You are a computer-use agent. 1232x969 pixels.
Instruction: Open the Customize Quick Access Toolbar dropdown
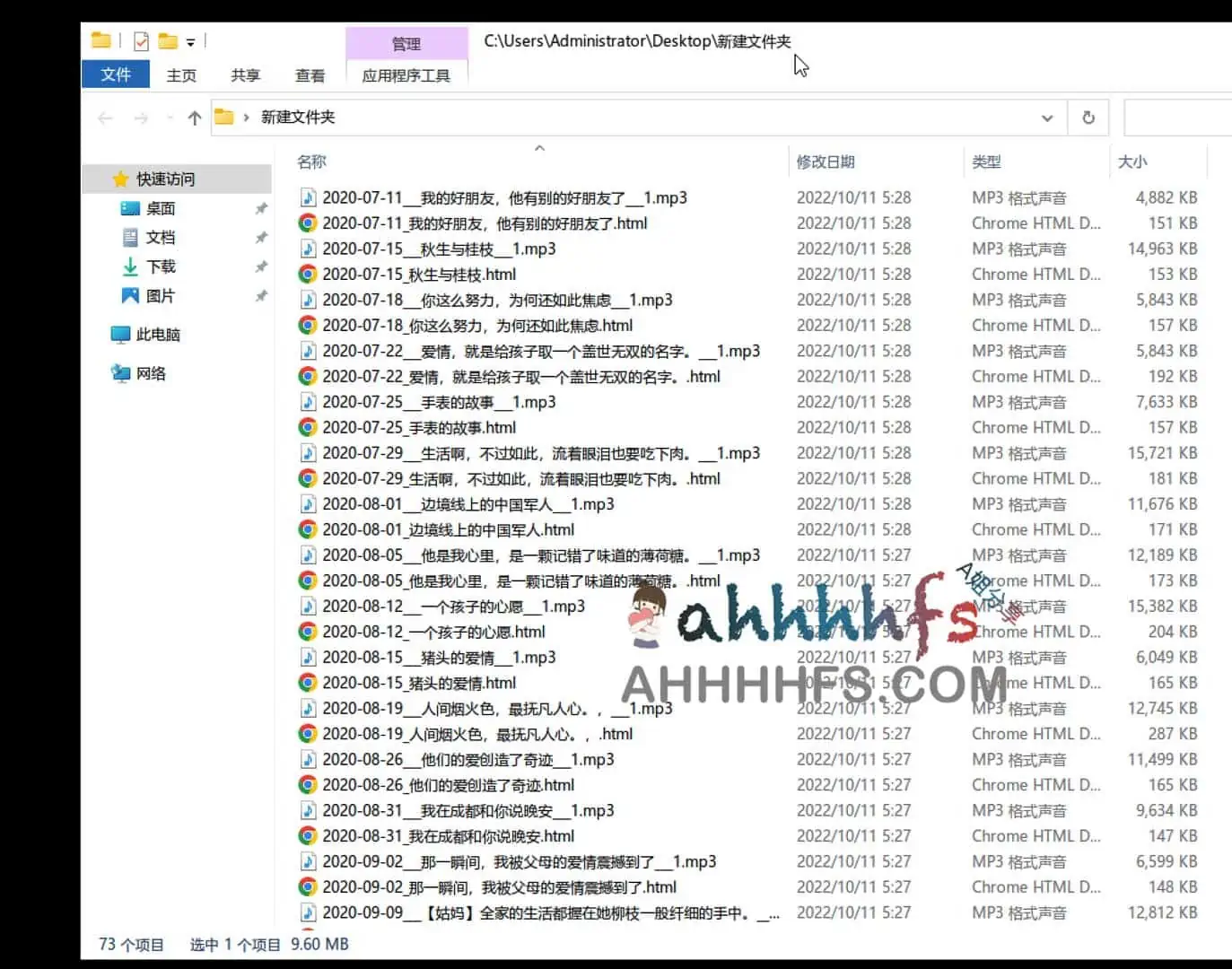(192, 40)
